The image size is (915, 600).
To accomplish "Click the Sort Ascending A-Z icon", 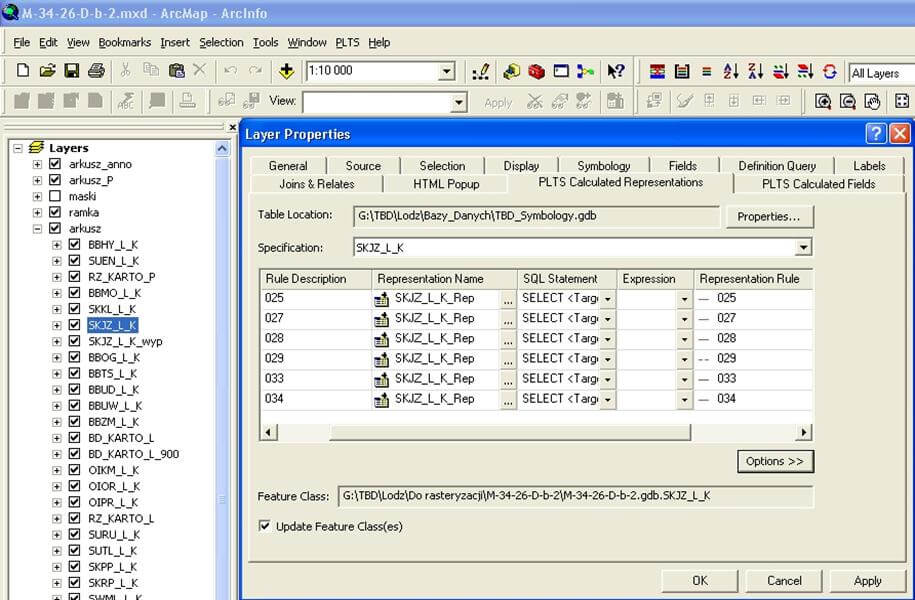I will 731,71.
